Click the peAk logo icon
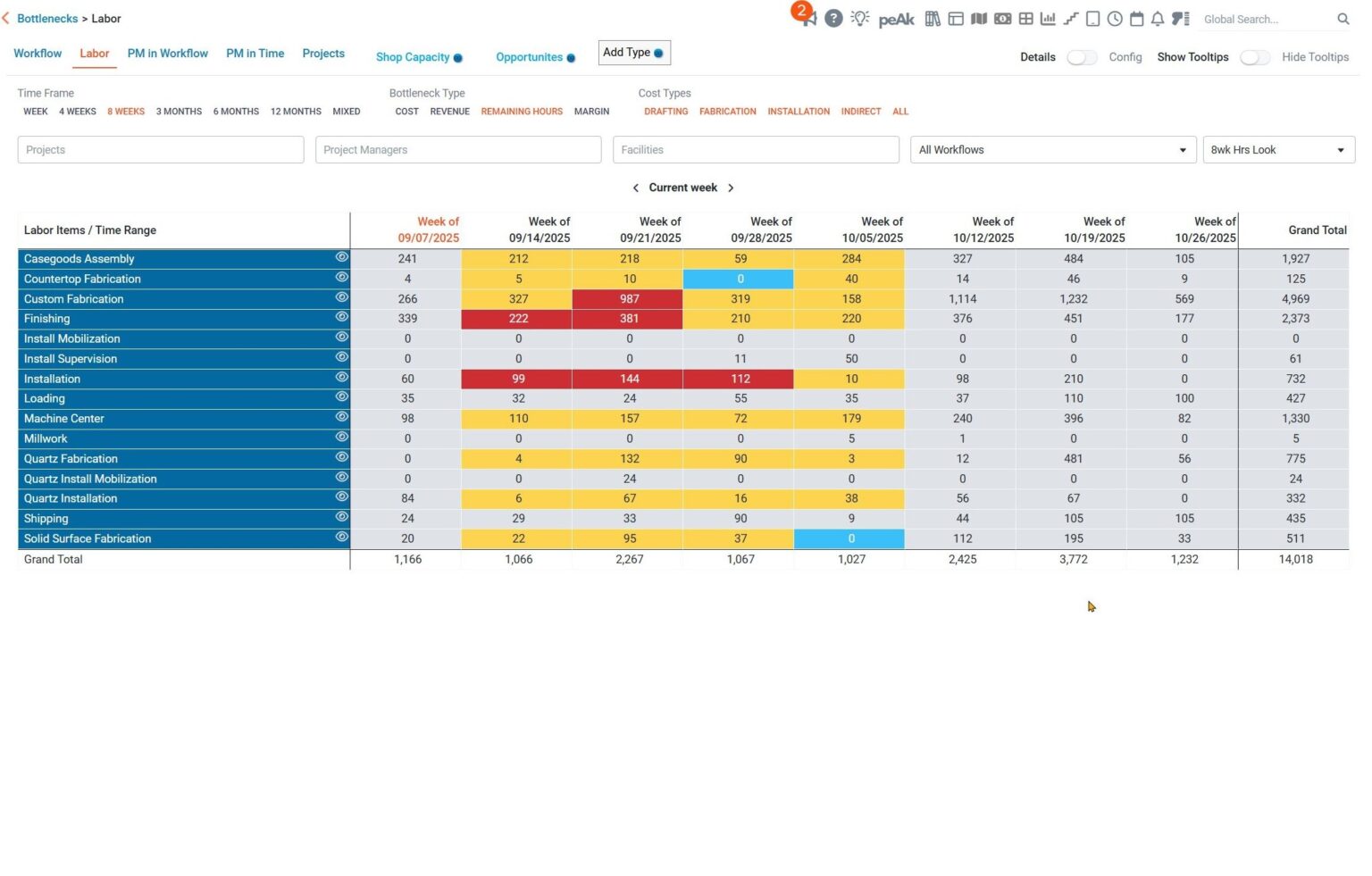Image resolution: width=1372 pixels, height=876 pixels. 896,19
